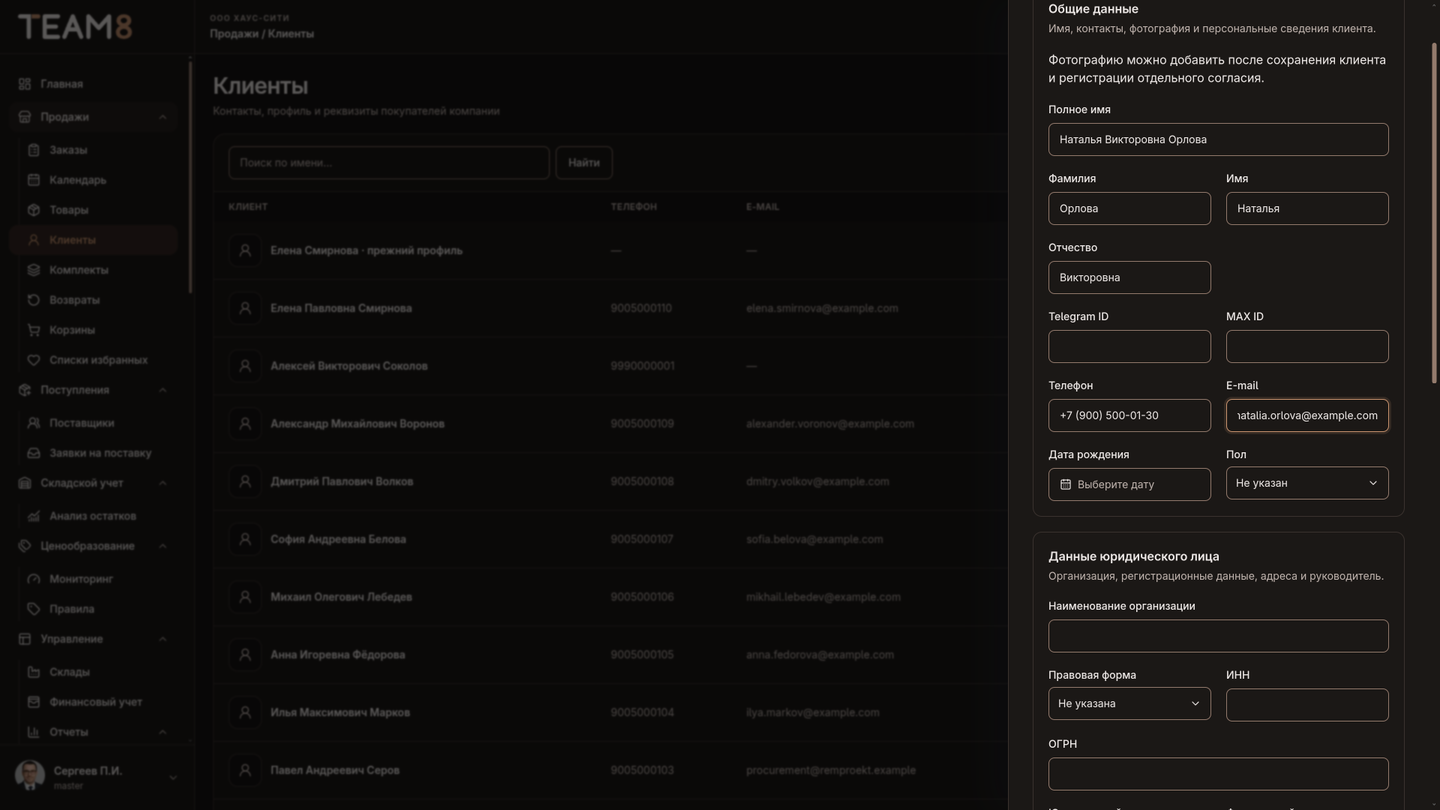Click the form panel vertical scrollbar
Viewport: 1440px width, 810px height.
pyautogui.click(x=1435, y=212)
